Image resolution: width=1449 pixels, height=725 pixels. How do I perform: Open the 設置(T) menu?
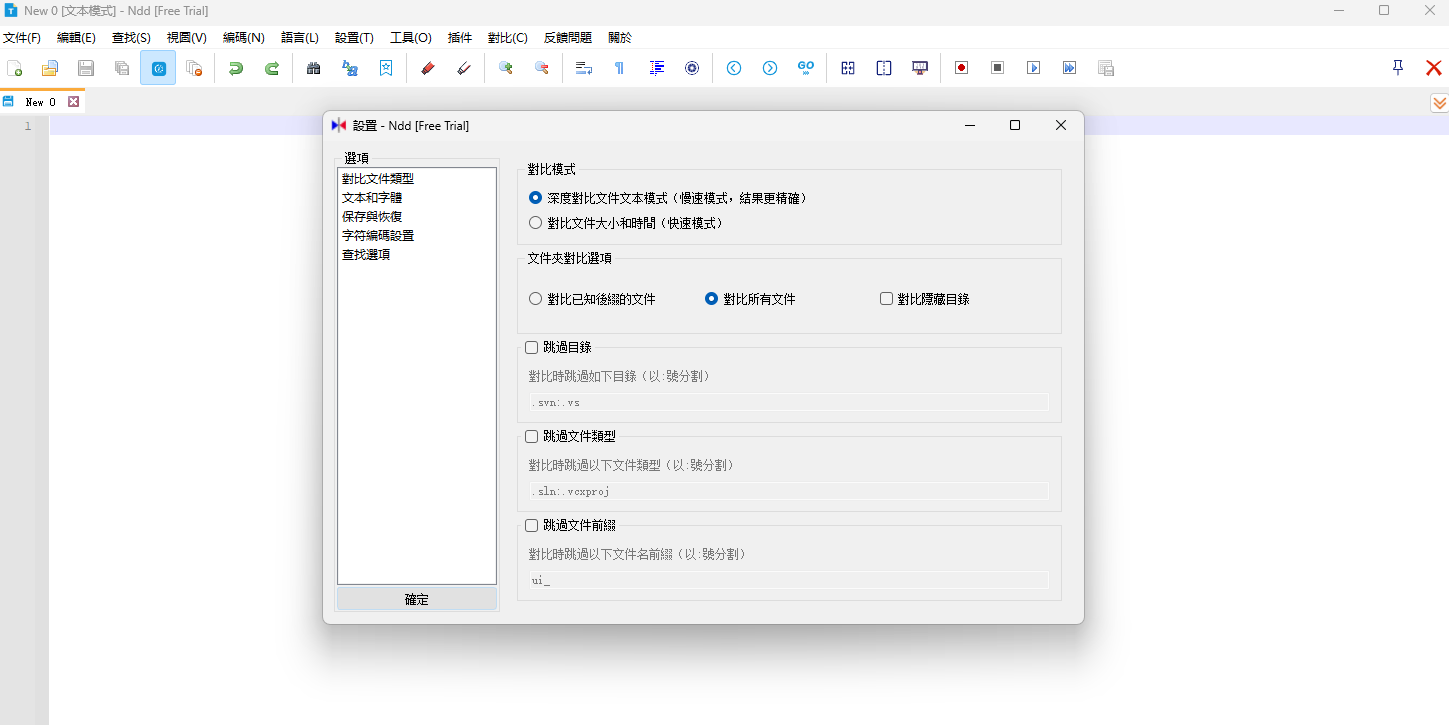coord(354,38)
